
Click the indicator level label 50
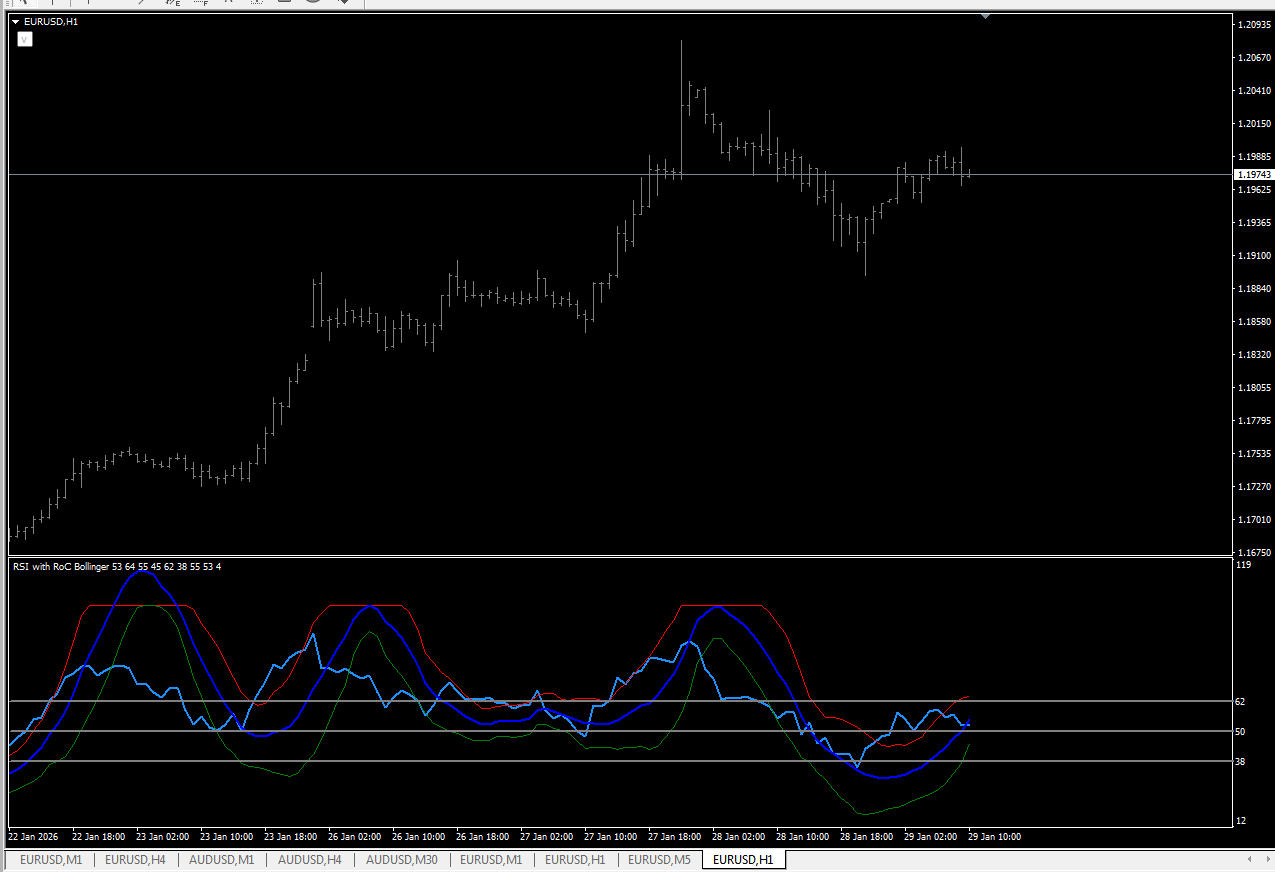(x=1241, y=732)
